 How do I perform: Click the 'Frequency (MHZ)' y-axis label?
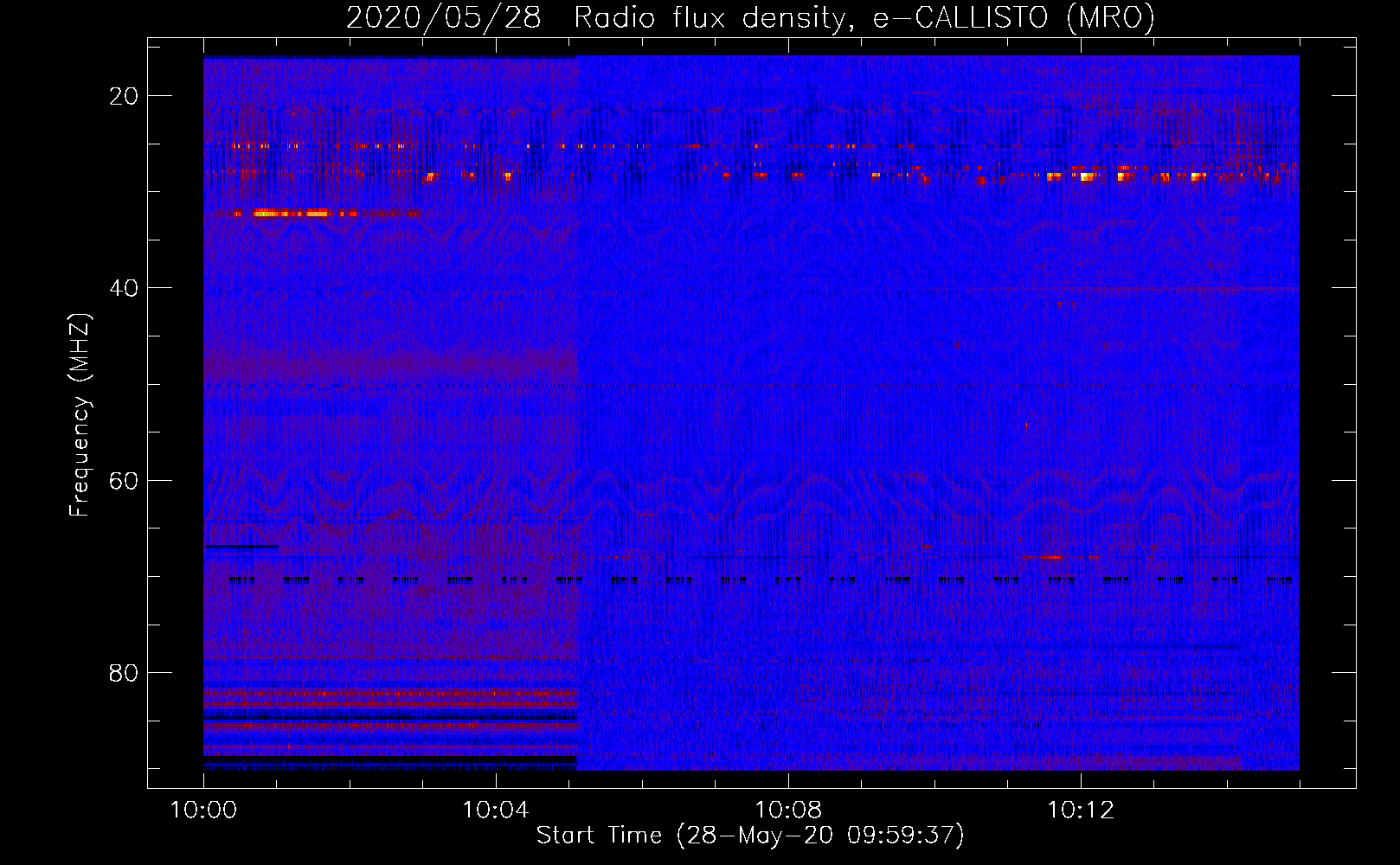point(80,415)
